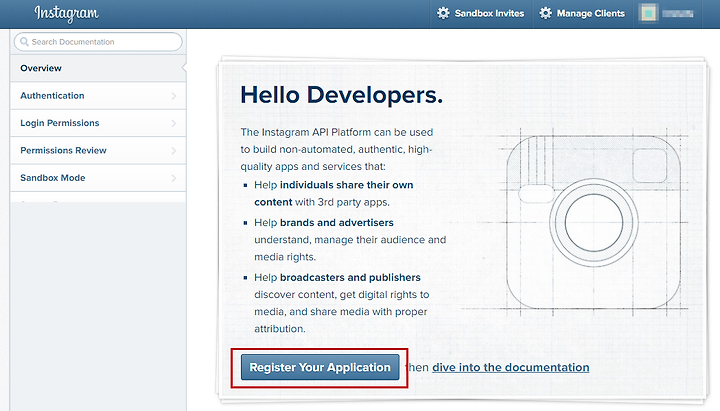Expand the Sandbox Mode chevron arrow
The height and width of the screenshot is (411, 720).
tap(174, 178)
